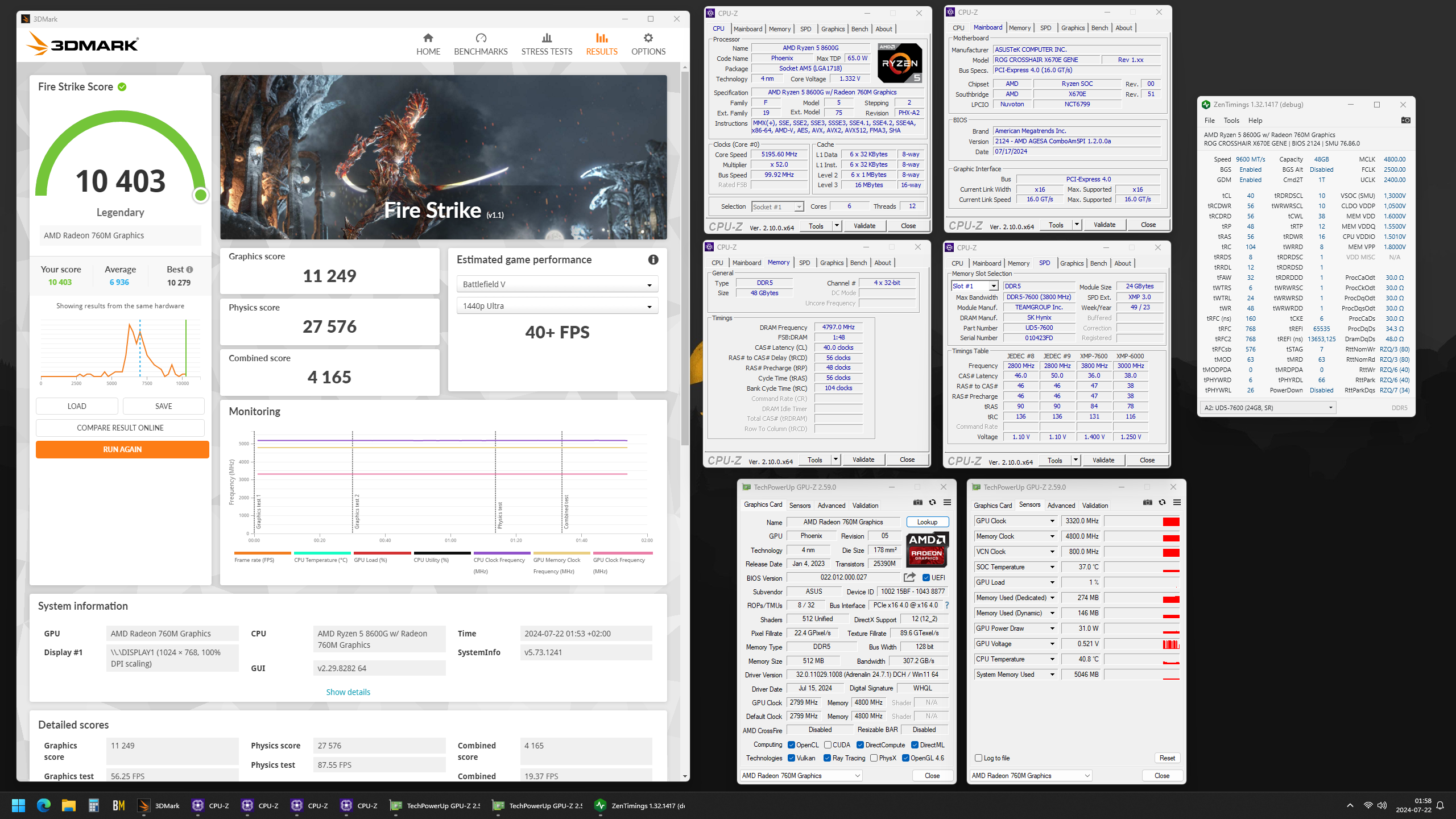Check the PhysX checkbox
This screenshot has height=819, width=1456.
point(874,758)
